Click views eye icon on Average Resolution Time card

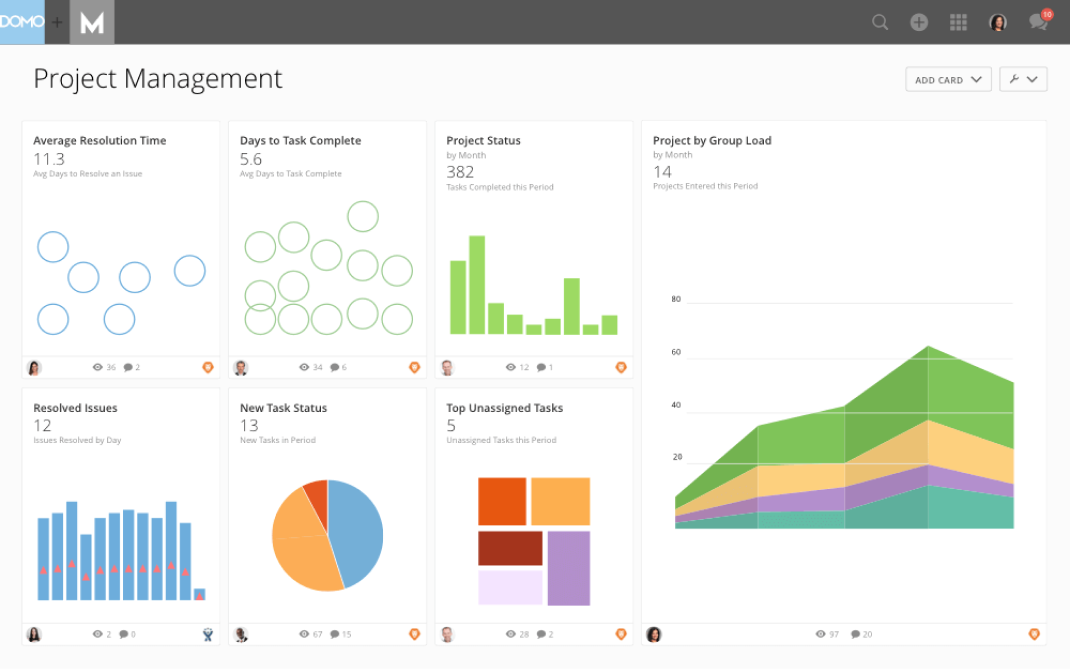pos(98,367)
